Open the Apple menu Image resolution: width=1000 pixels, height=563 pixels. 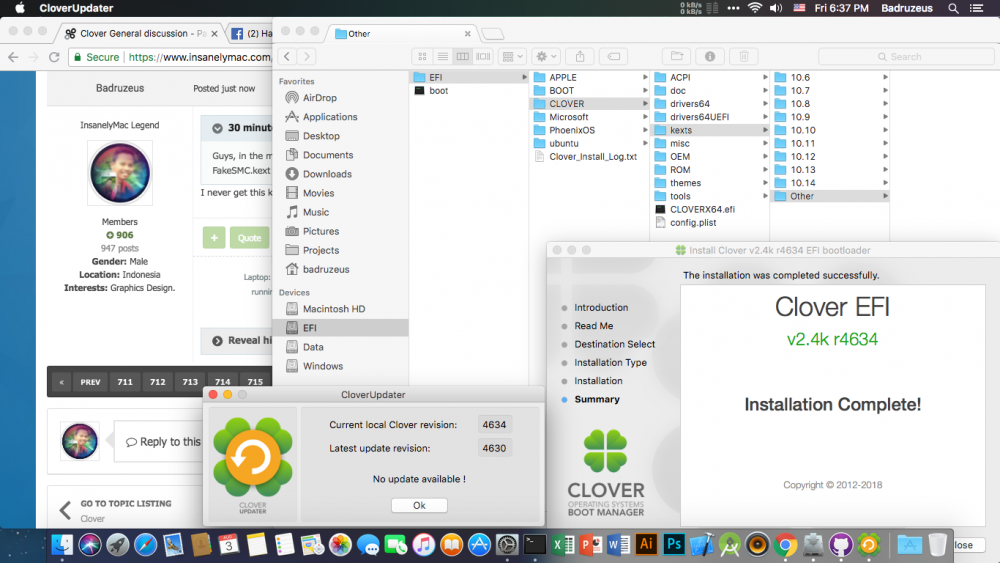click(20, 8)
